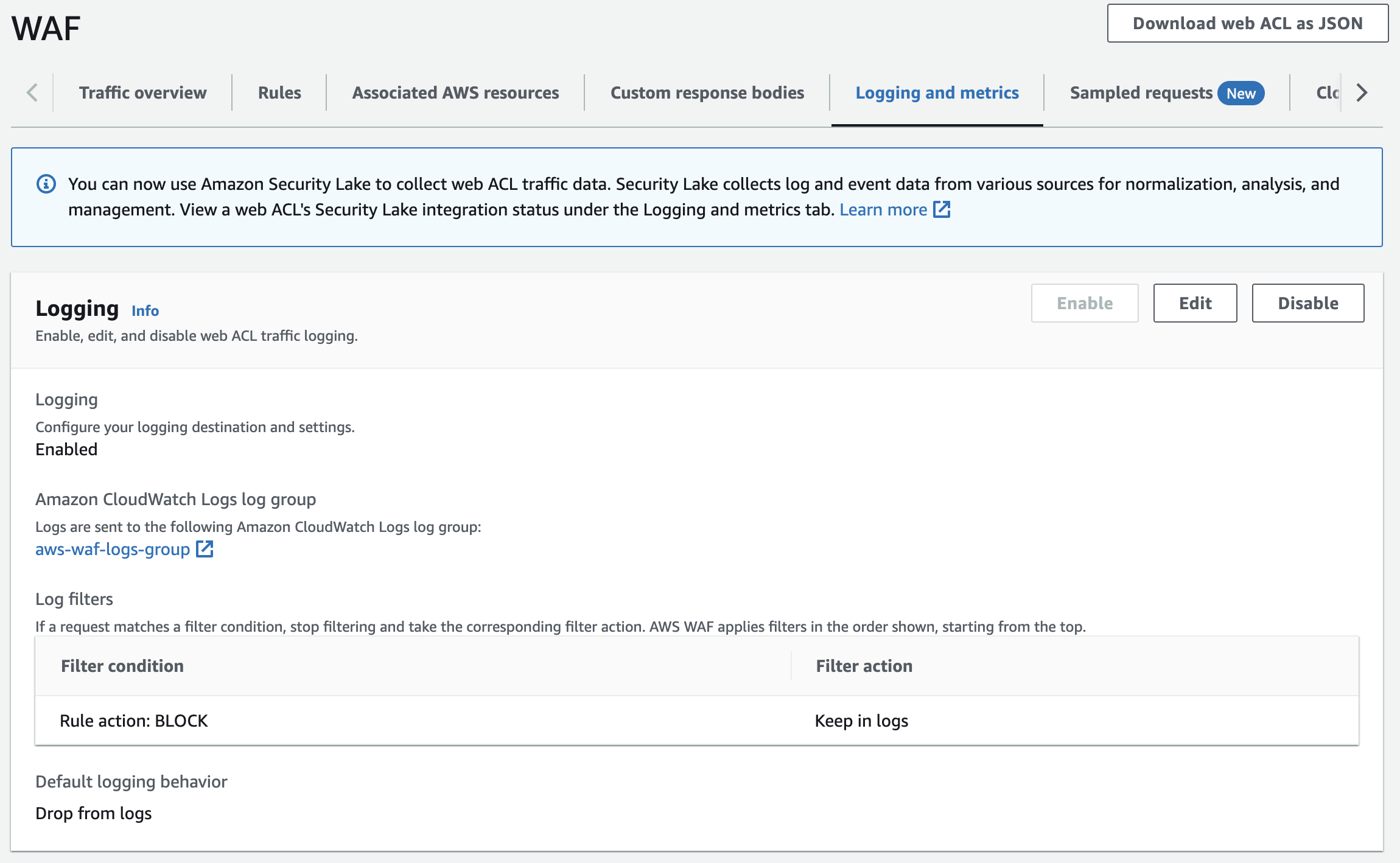Image resolution: width=1400 pixels, height=863 pixels.
Task: Click the Info link beside Logging
Action: click(145, 311)
